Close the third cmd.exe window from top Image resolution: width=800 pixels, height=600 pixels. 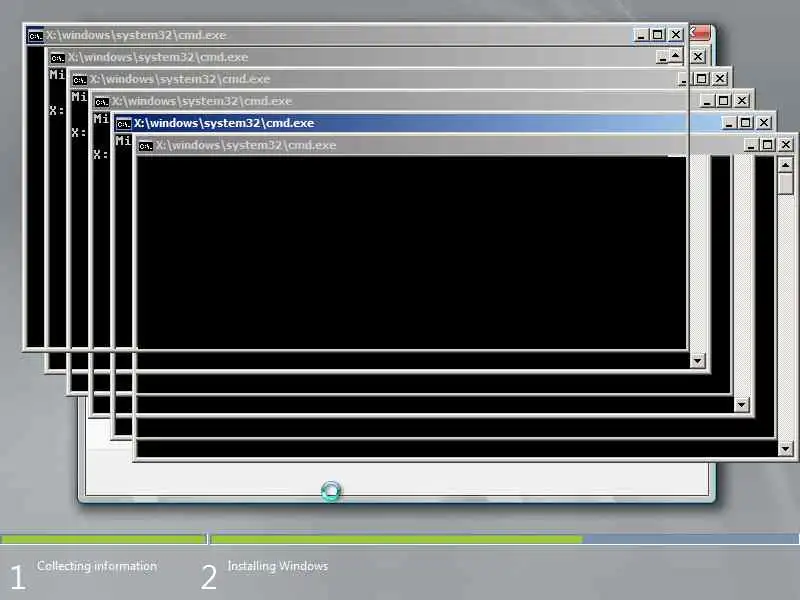(719, 79)
